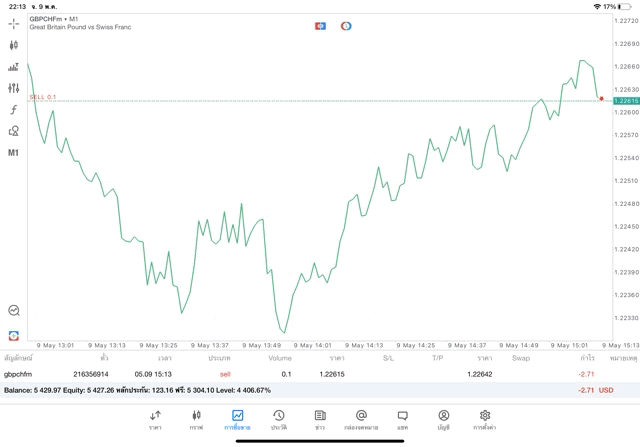
Task: Open chart type candlestick settings
Action: [13, 45]
